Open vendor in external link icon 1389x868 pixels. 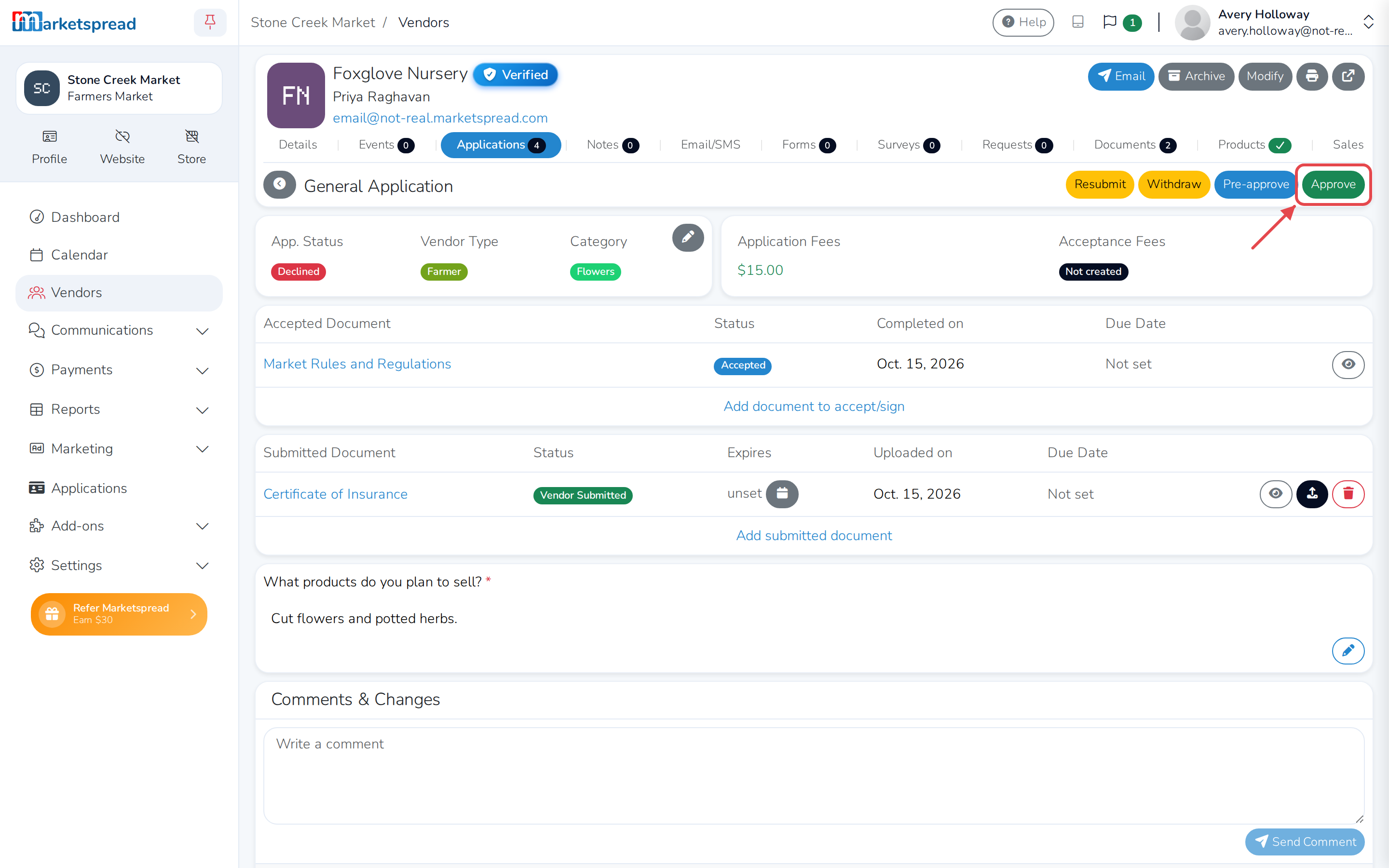coord(1348,76)
